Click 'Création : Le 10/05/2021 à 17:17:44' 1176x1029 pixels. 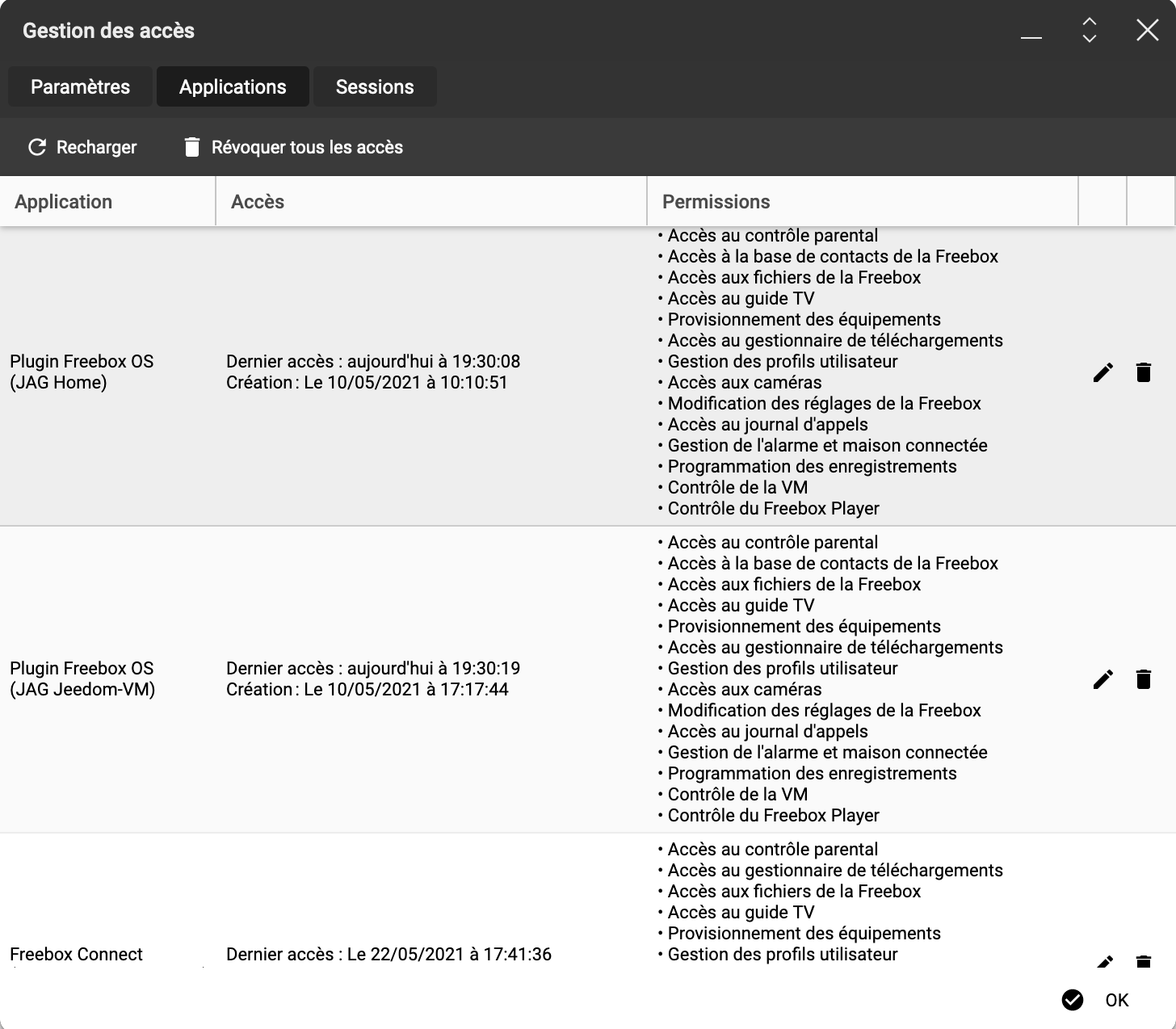tap(367, 689)
